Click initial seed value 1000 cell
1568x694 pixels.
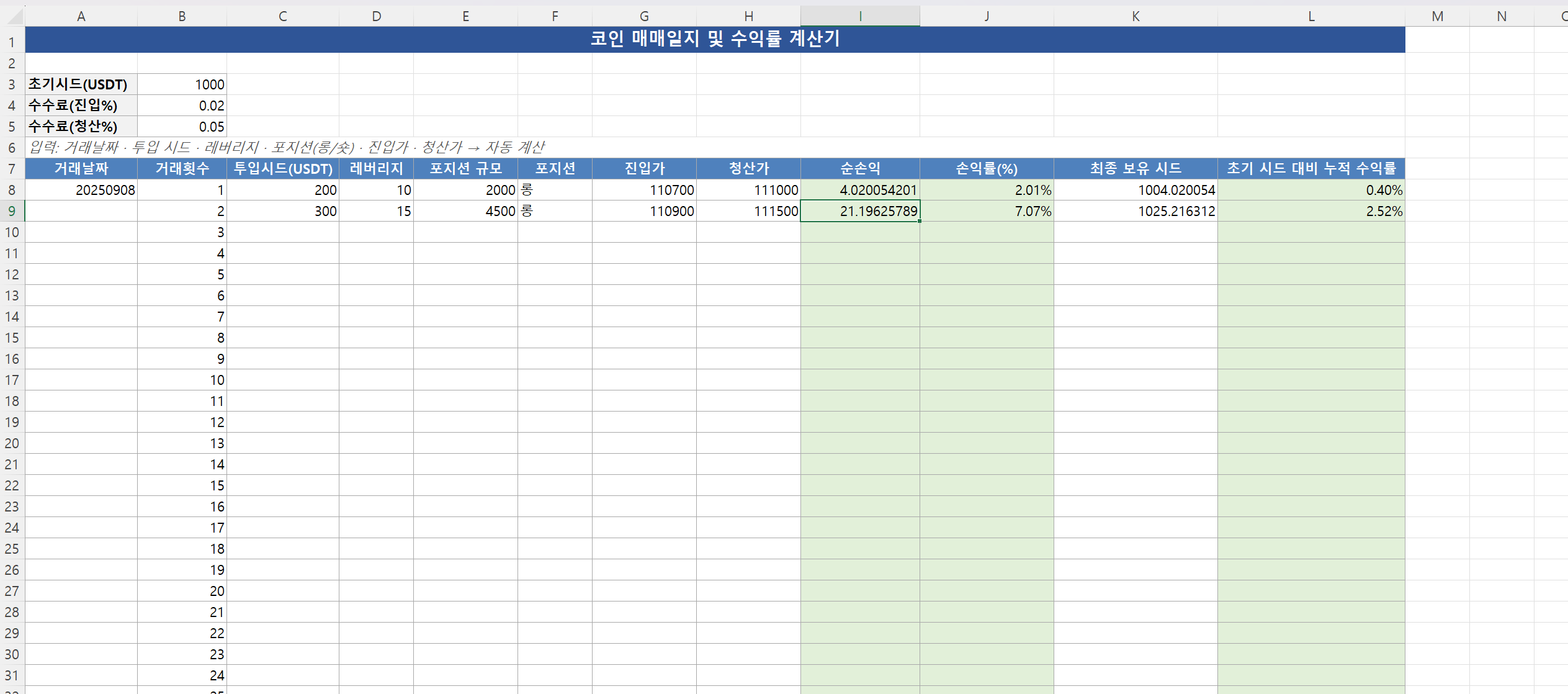click(x=182, y=84)
